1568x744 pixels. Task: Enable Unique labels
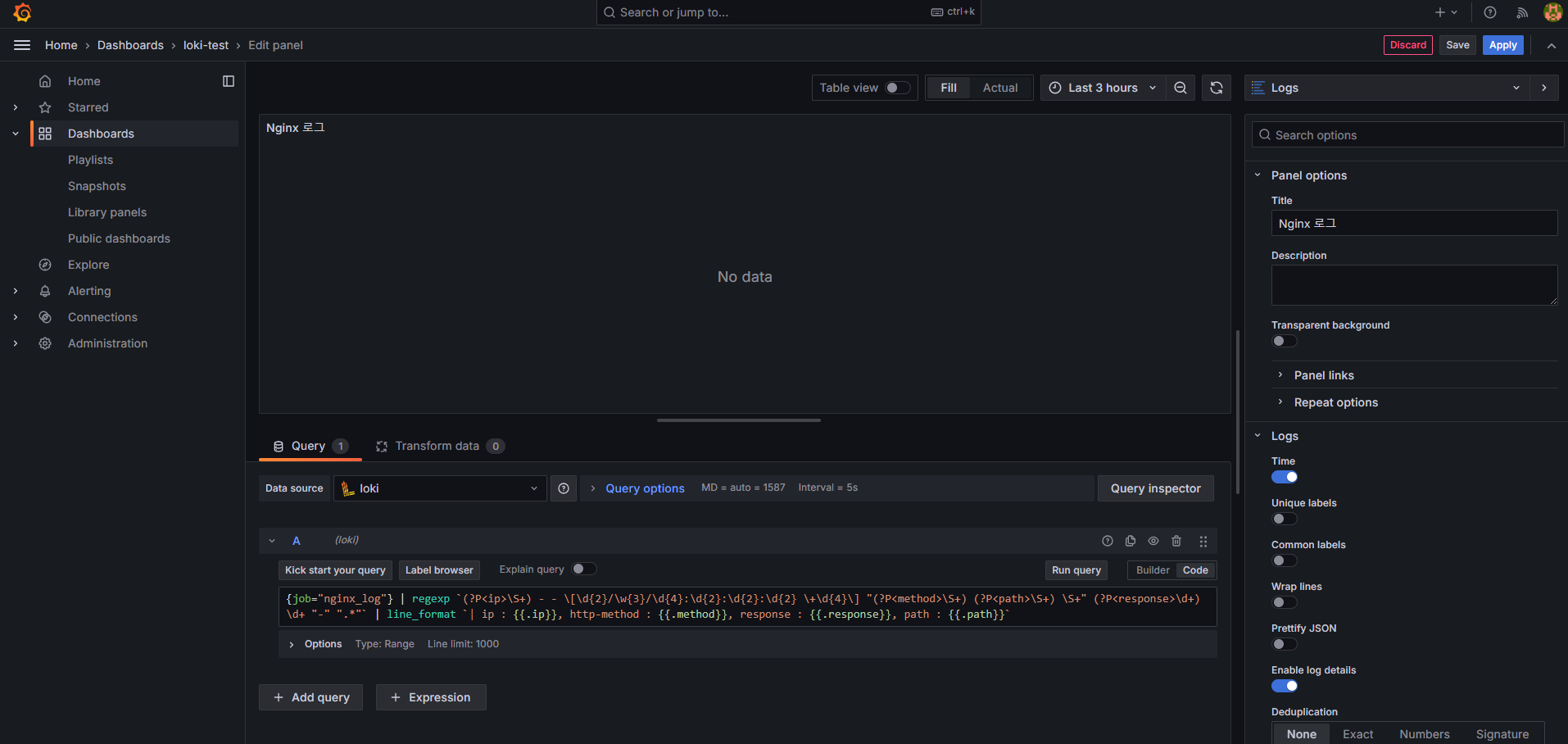point(1285,519)
